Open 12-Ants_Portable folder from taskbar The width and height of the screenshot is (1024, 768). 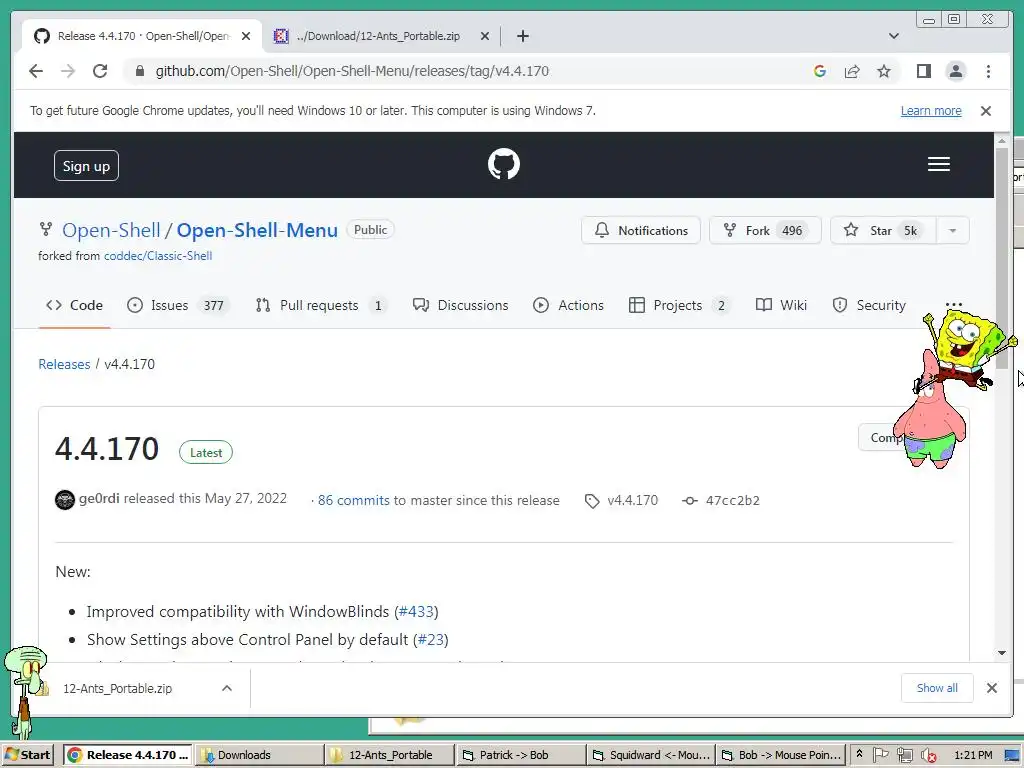click(x=389, y=755)
